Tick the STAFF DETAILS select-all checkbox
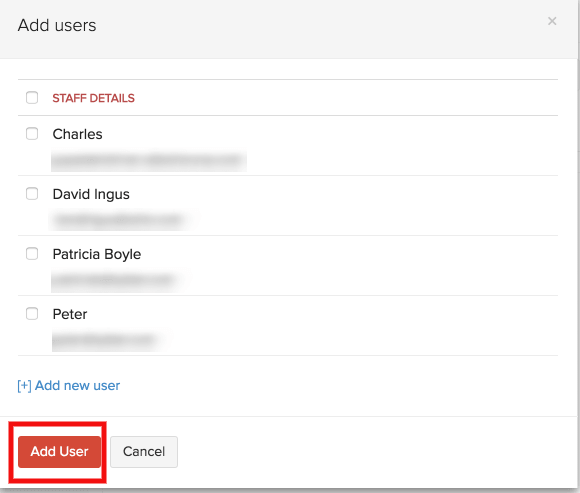 [32, 98]
